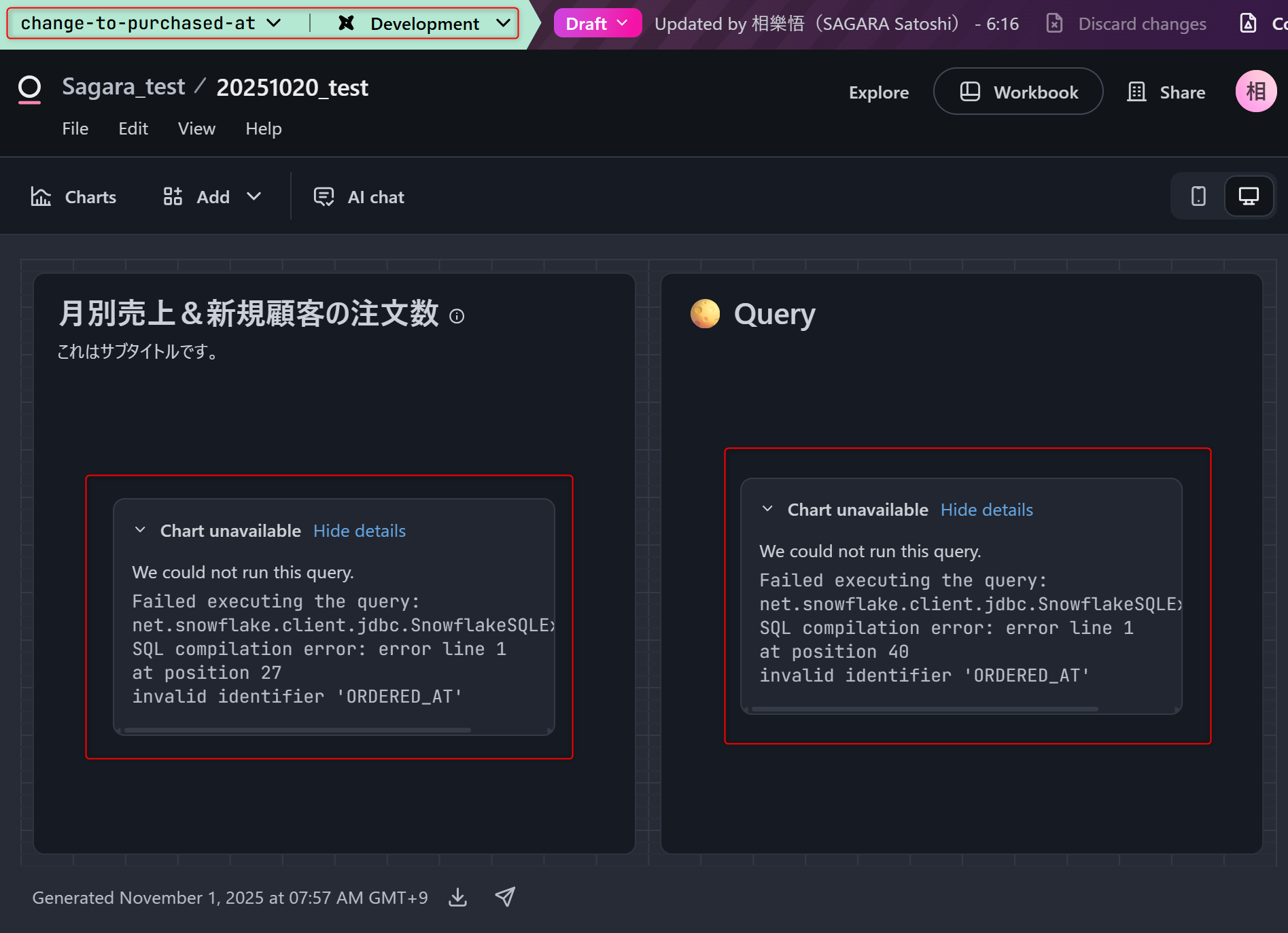Click the Workbook button

click(x=1017, y=92)
